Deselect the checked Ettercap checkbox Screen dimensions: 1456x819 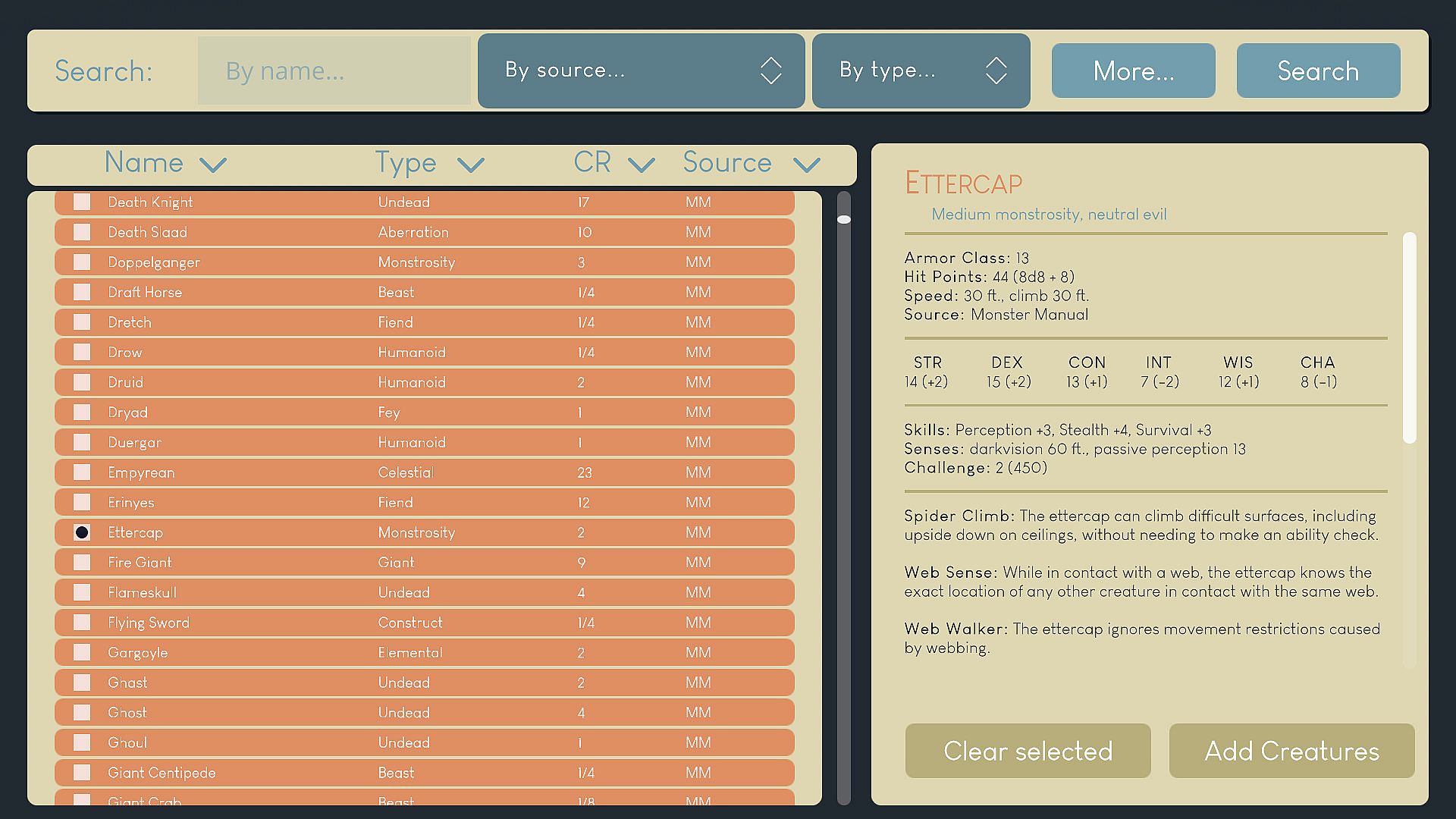(x=82, y=532)
